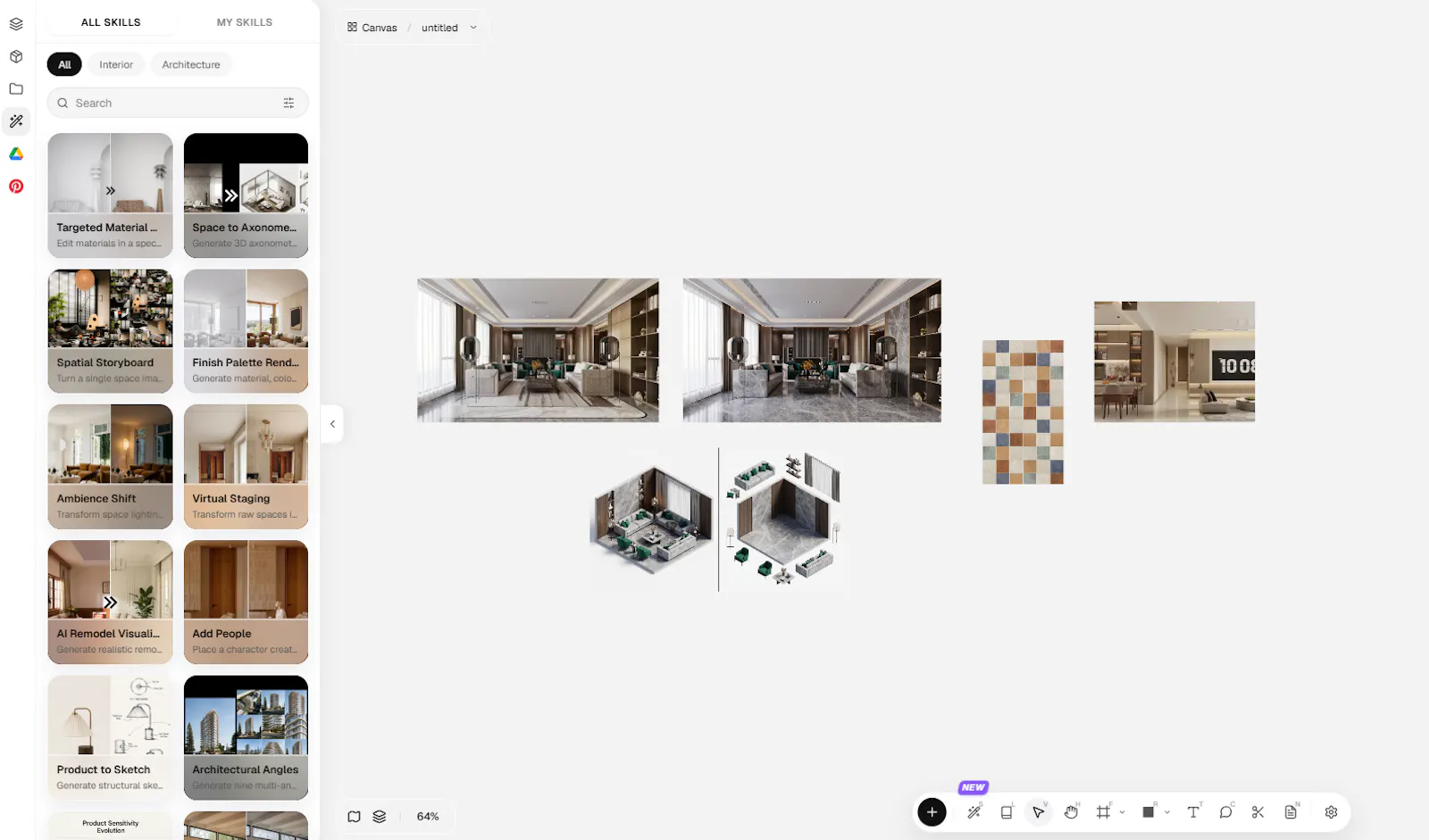The width and height of the screenshot is (1429, 840).
Task: Open the 64% zoom level control
Action: tap(428, 816)
